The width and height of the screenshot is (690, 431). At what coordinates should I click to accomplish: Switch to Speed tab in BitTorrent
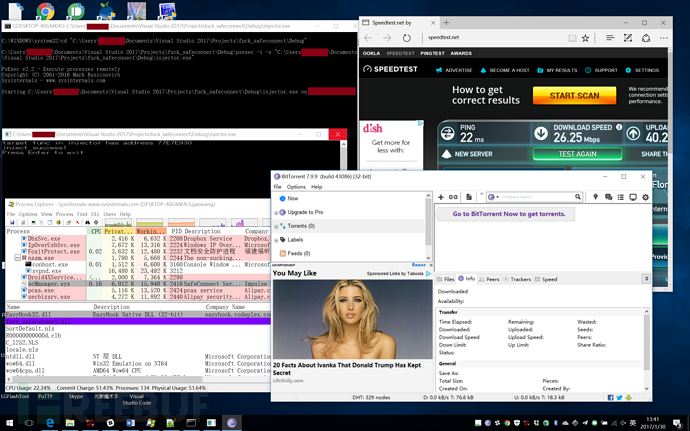[546, 279]
